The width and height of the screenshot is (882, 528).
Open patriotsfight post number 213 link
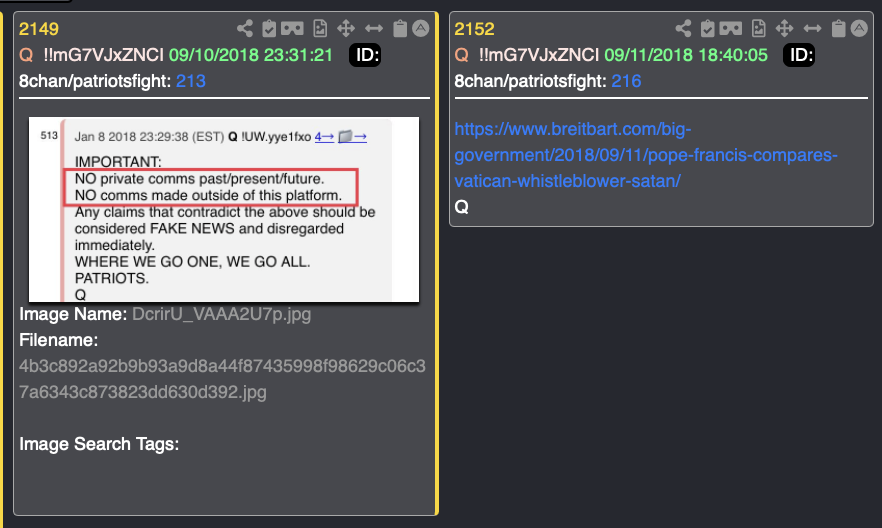191,81
